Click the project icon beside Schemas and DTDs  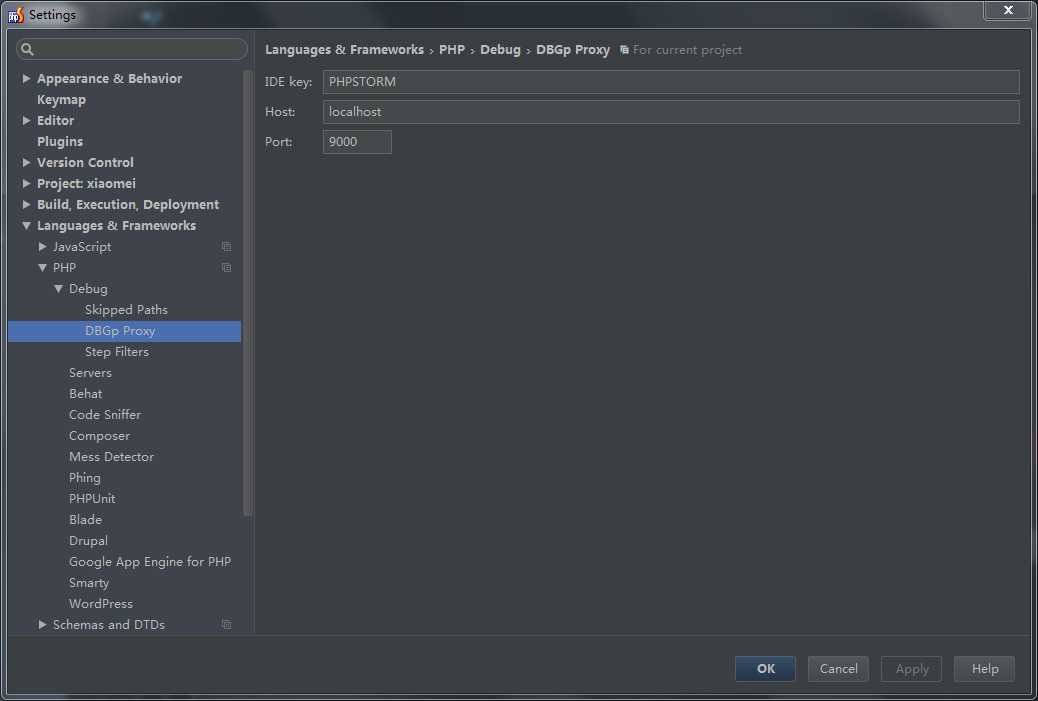[x=226, y=624]
